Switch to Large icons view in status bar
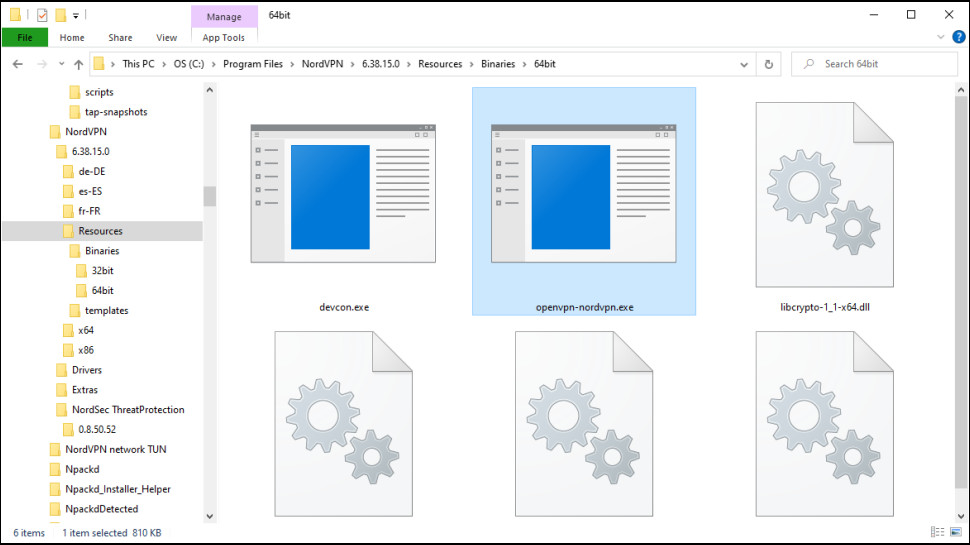 point(956,532)
